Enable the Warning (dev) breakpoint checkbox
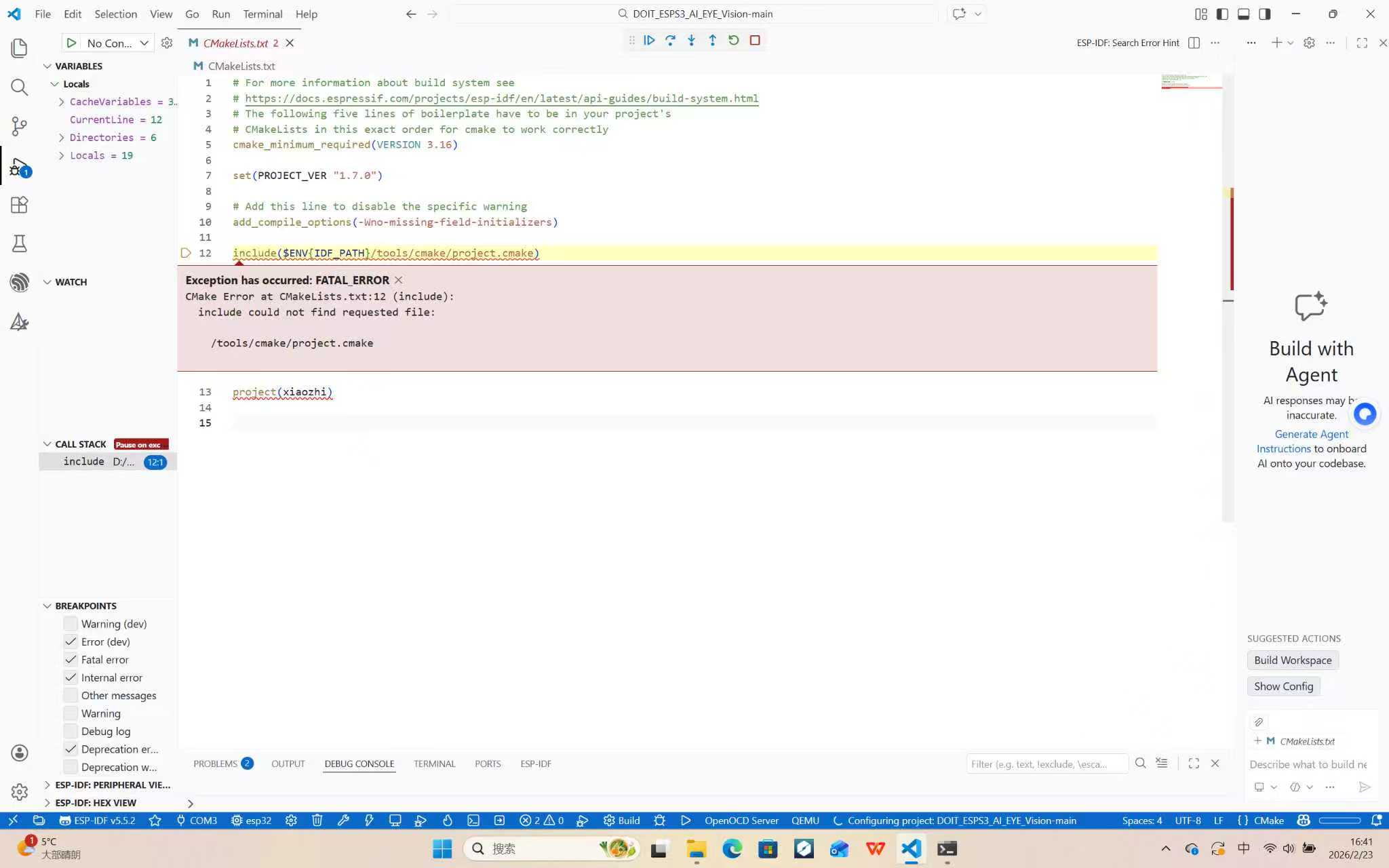This screenshot has width=1389, height=868. coord(71,624)
